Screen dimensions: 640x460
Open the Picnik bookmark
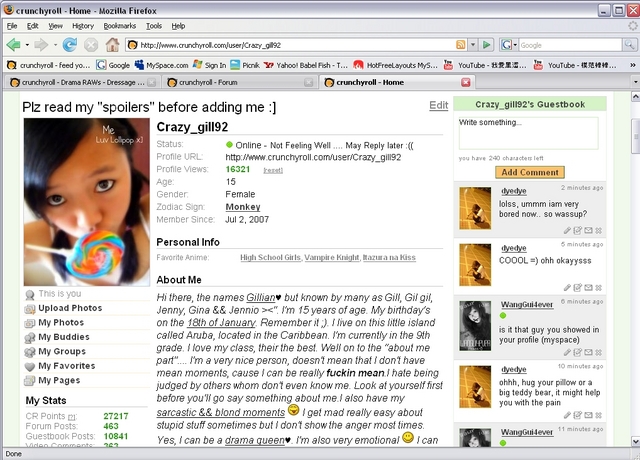click(x=245, y=65)
